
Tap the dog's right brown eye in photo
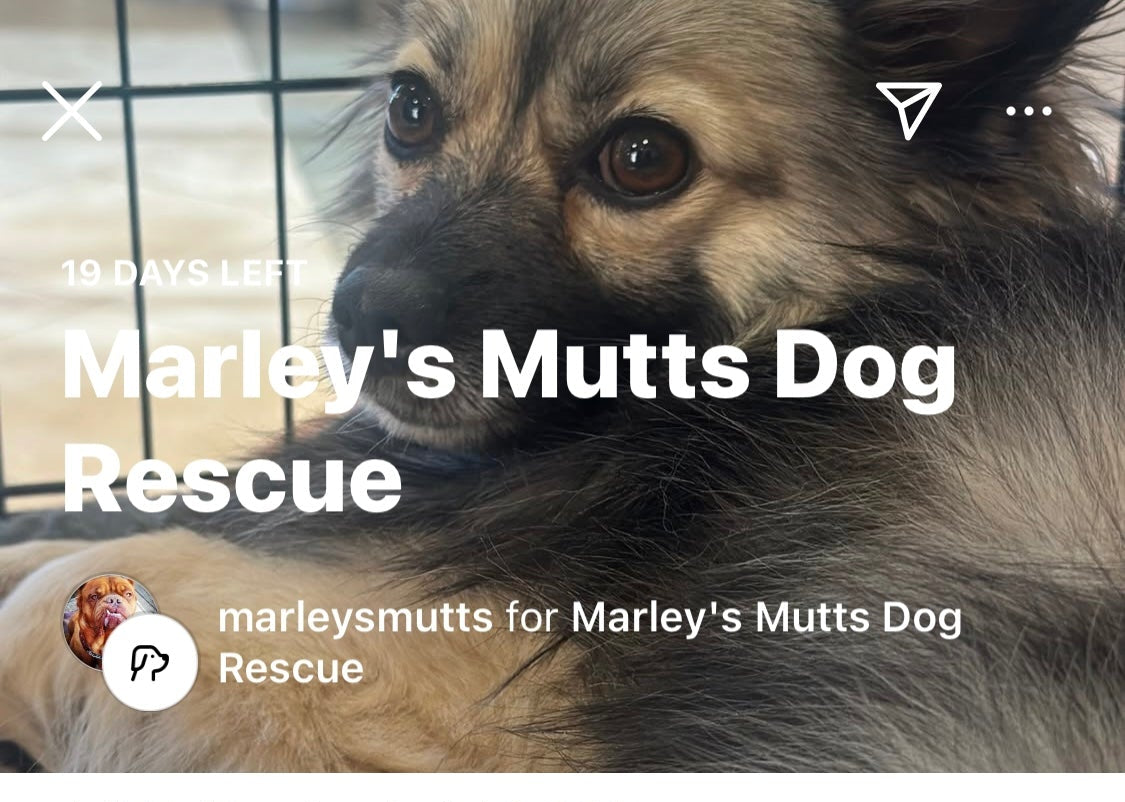click(642, 159)
